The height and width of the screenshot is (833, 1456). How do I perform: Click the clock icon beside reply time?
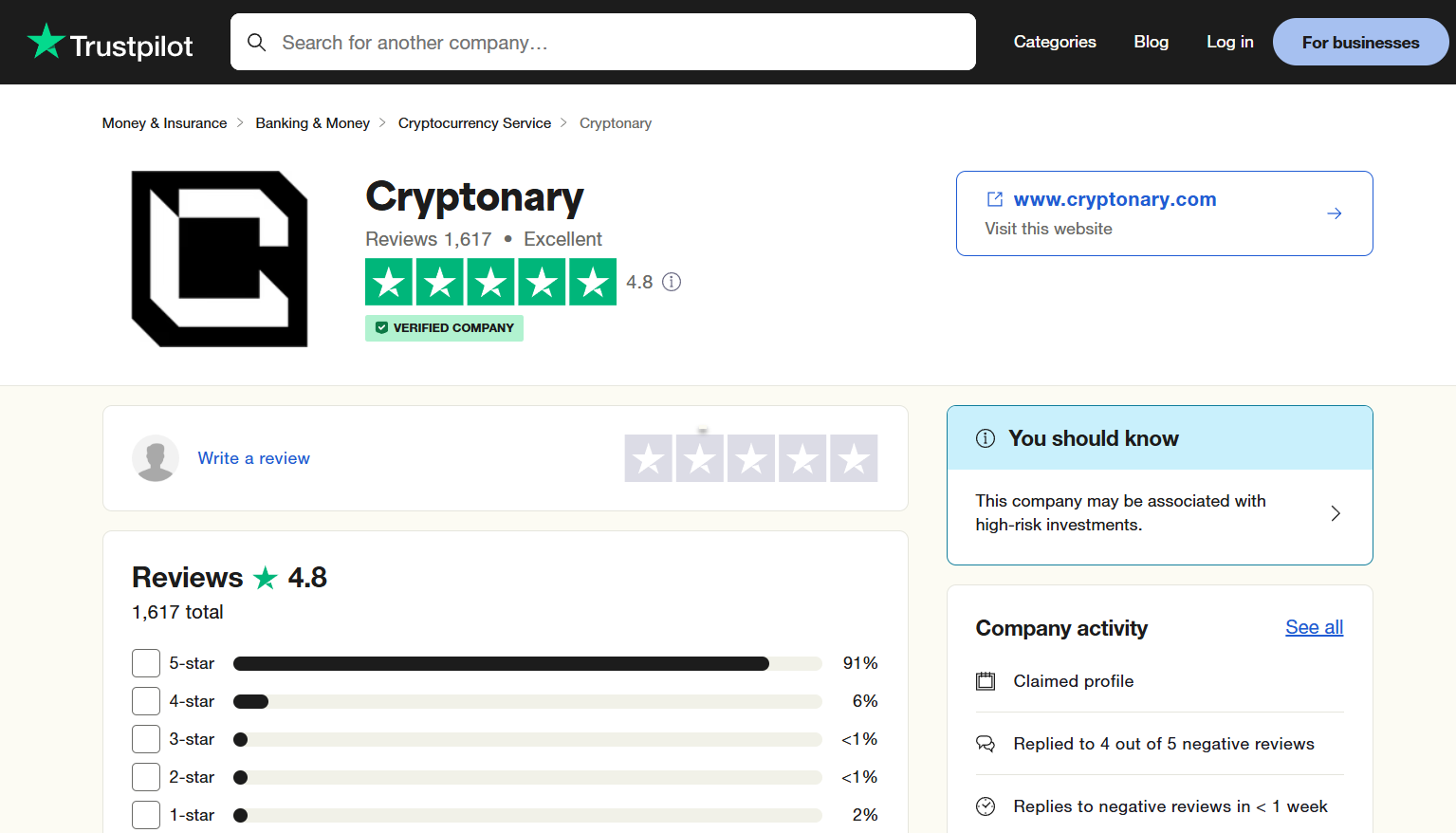(x=986, y=805)
